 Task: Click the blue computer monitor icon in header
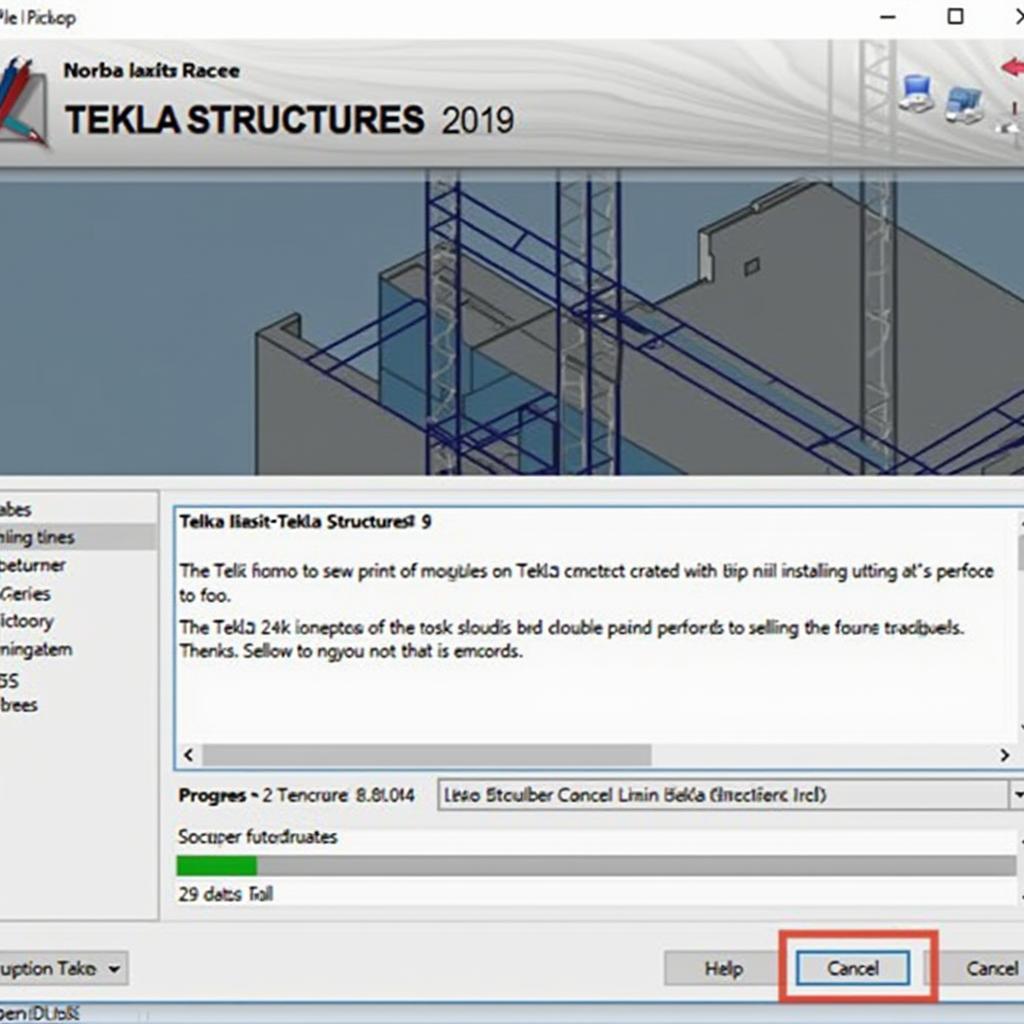tap(916, 94)
